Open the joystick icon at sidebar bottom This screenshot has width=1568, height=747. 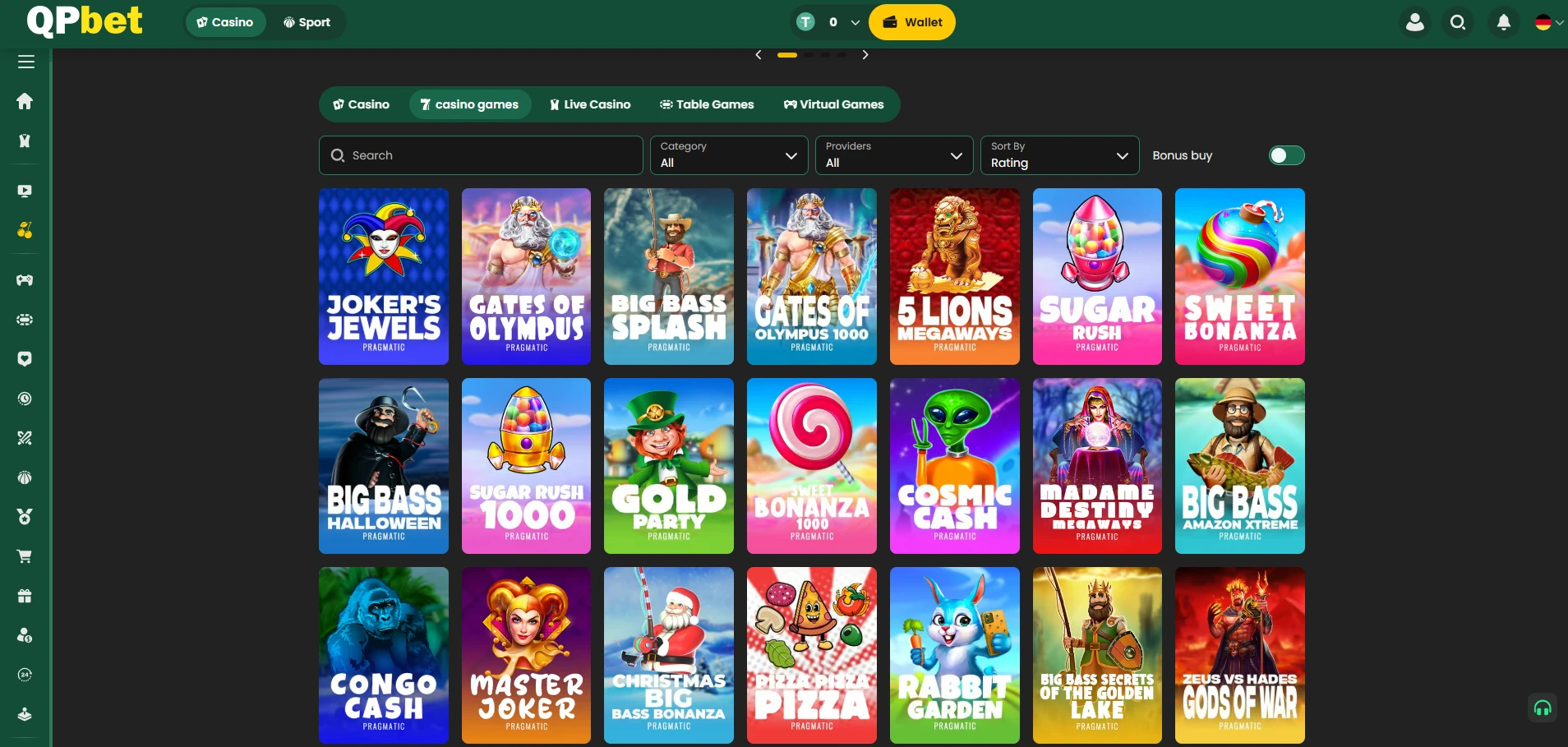(25, 714)
